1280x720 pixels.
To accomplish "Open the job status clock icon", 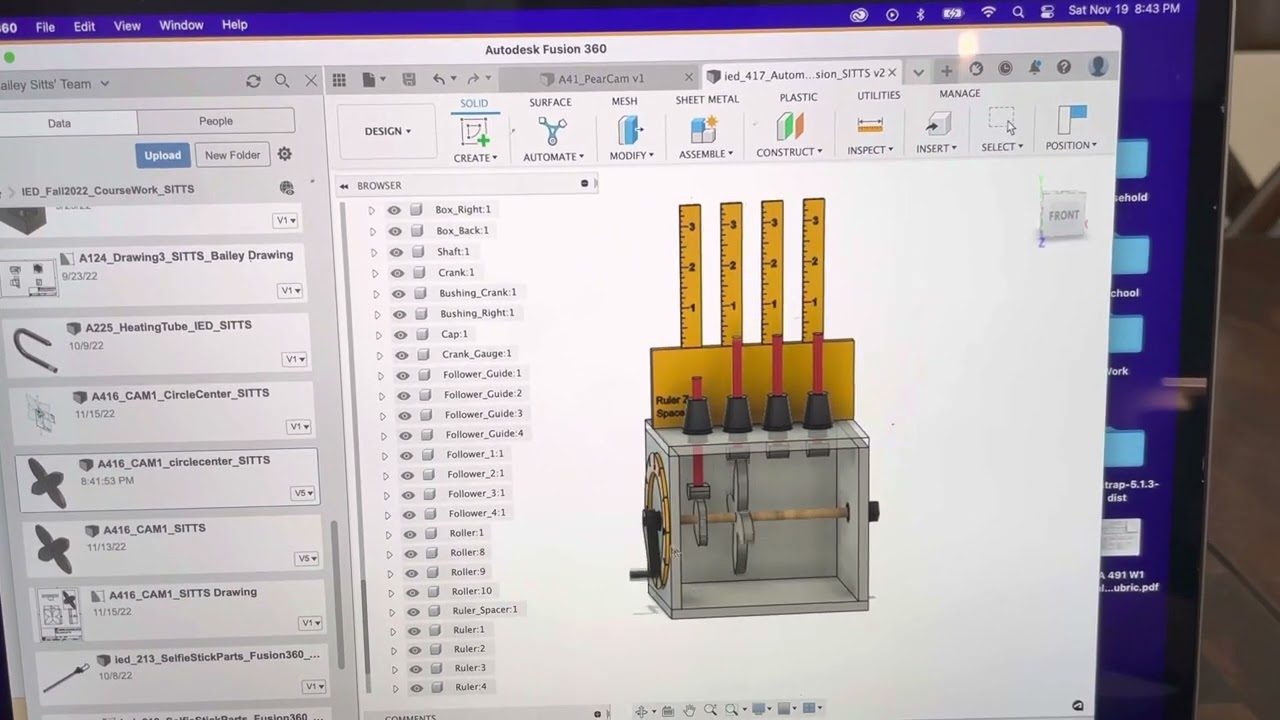I will coord(1005,68).
